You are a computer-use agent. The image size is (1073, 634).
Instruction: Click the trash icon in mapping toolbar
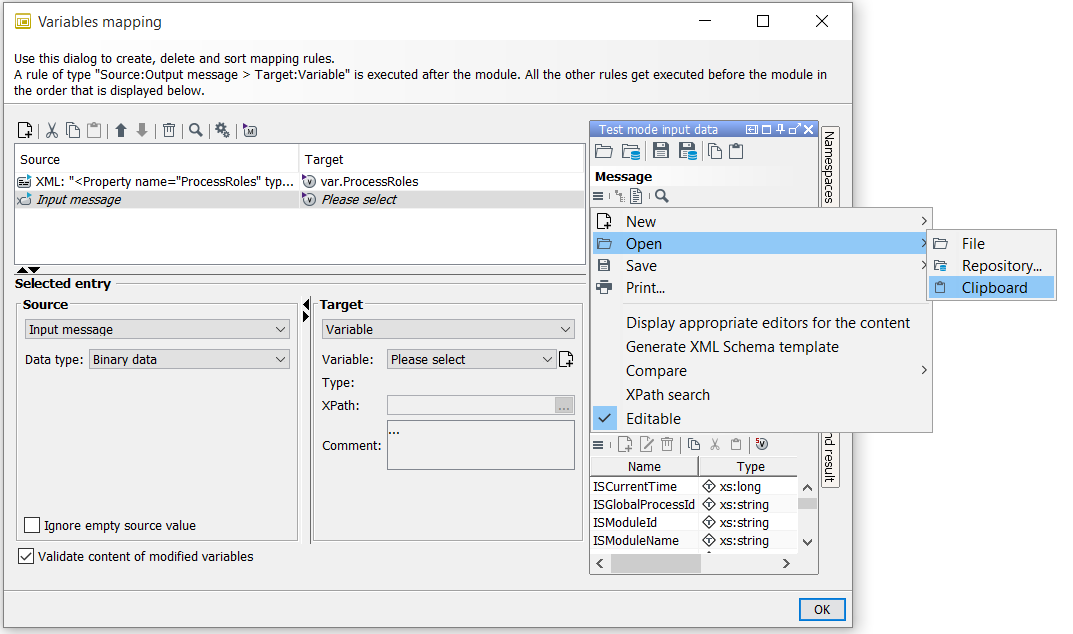(x=169, y=130)
